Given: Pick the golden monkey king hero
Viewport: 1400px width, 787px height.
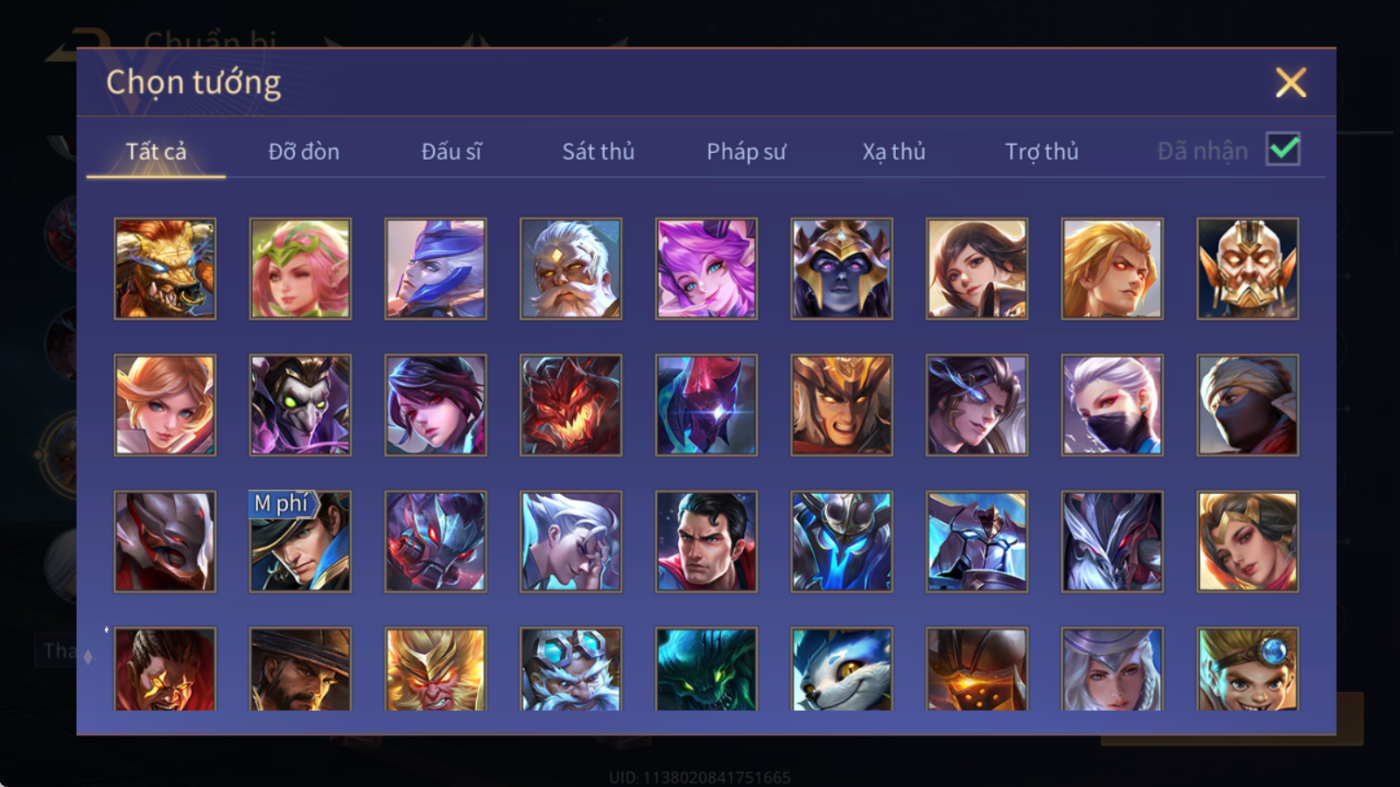Looking at the screenshot, I should click(436, 669).
